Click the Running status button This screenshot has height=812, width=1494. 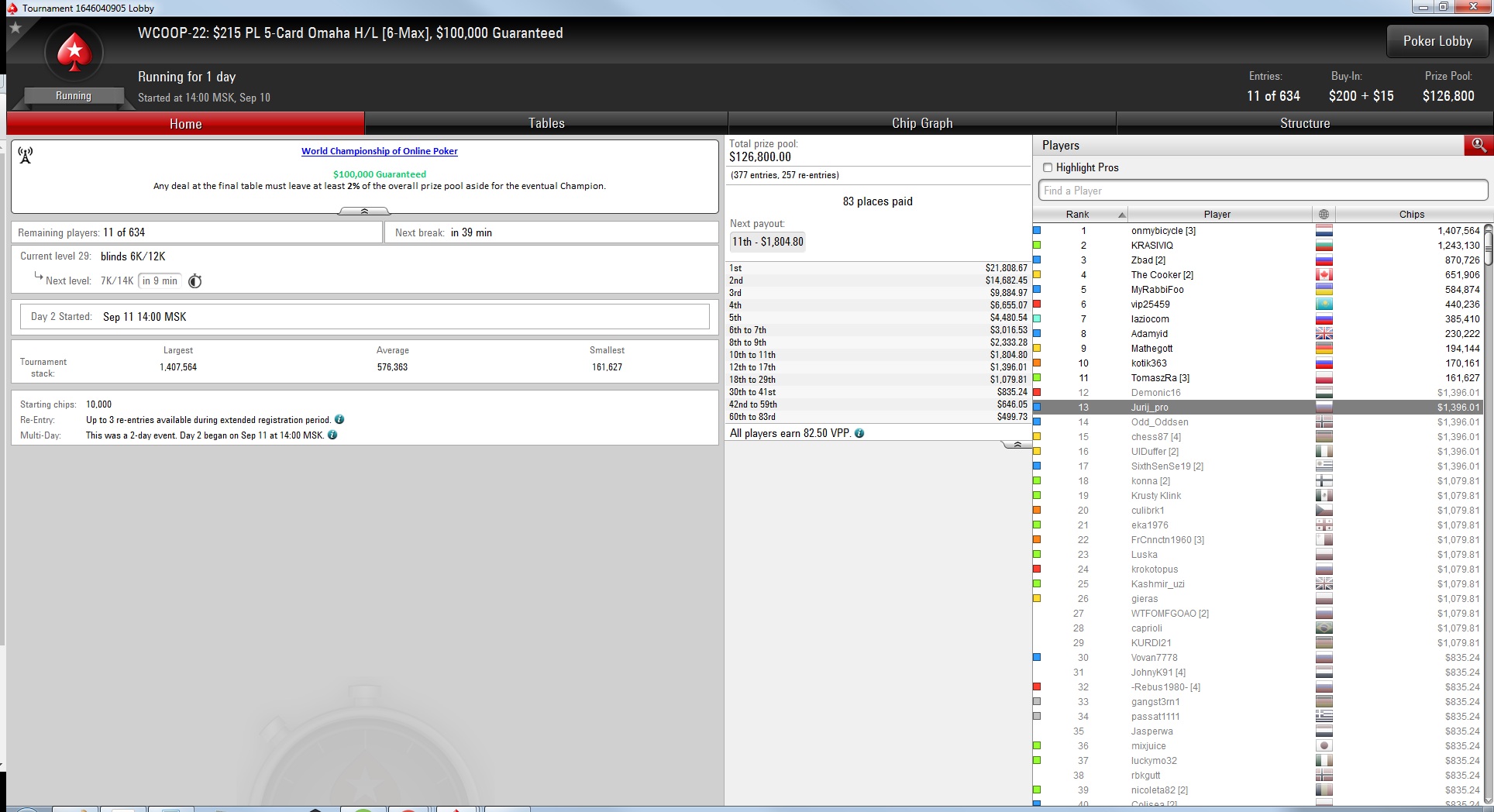pyautogui.click(x=74, y=96)
